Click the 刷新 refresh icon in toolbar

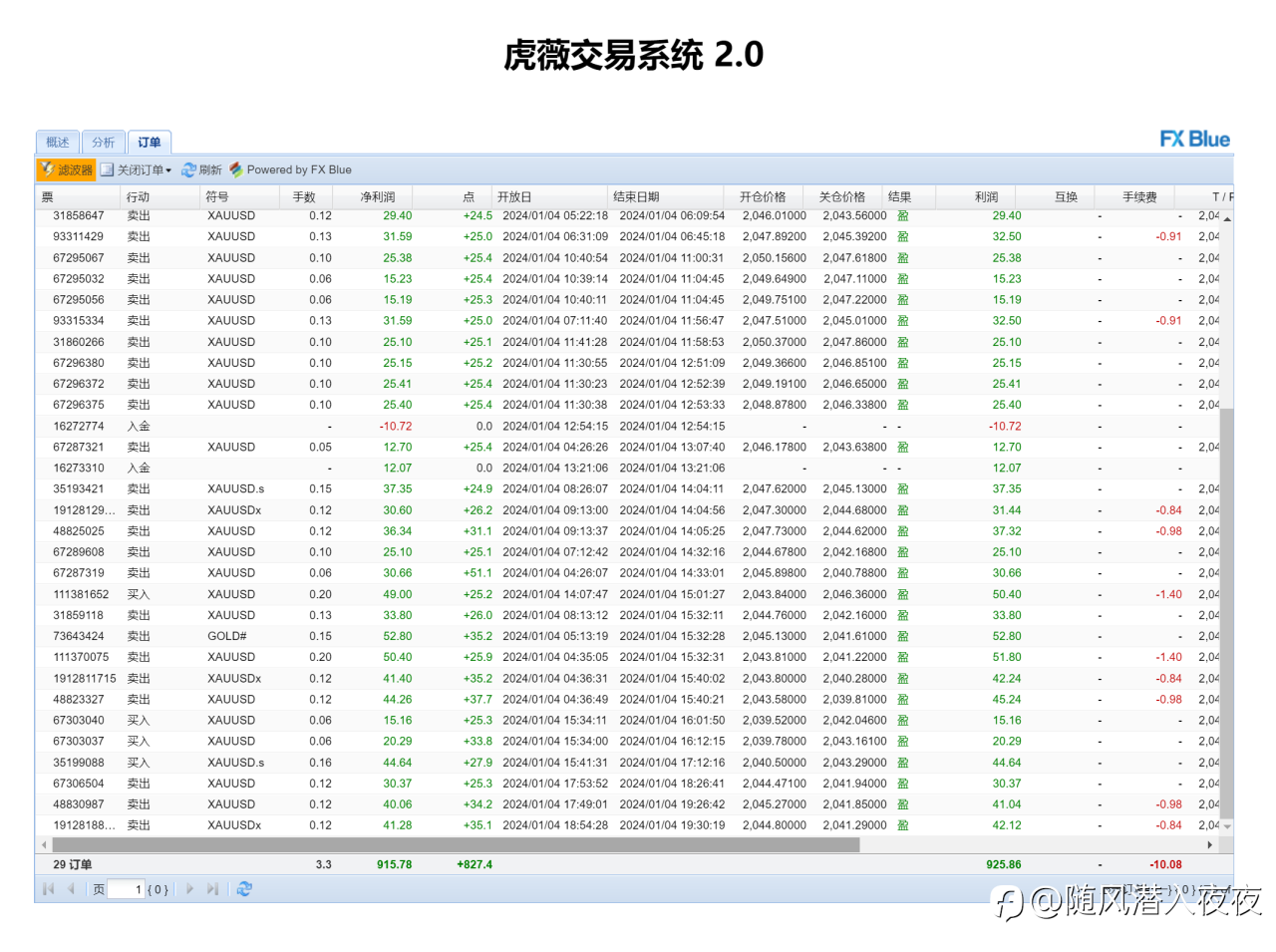pyautogui.click(x=201, y=170)
